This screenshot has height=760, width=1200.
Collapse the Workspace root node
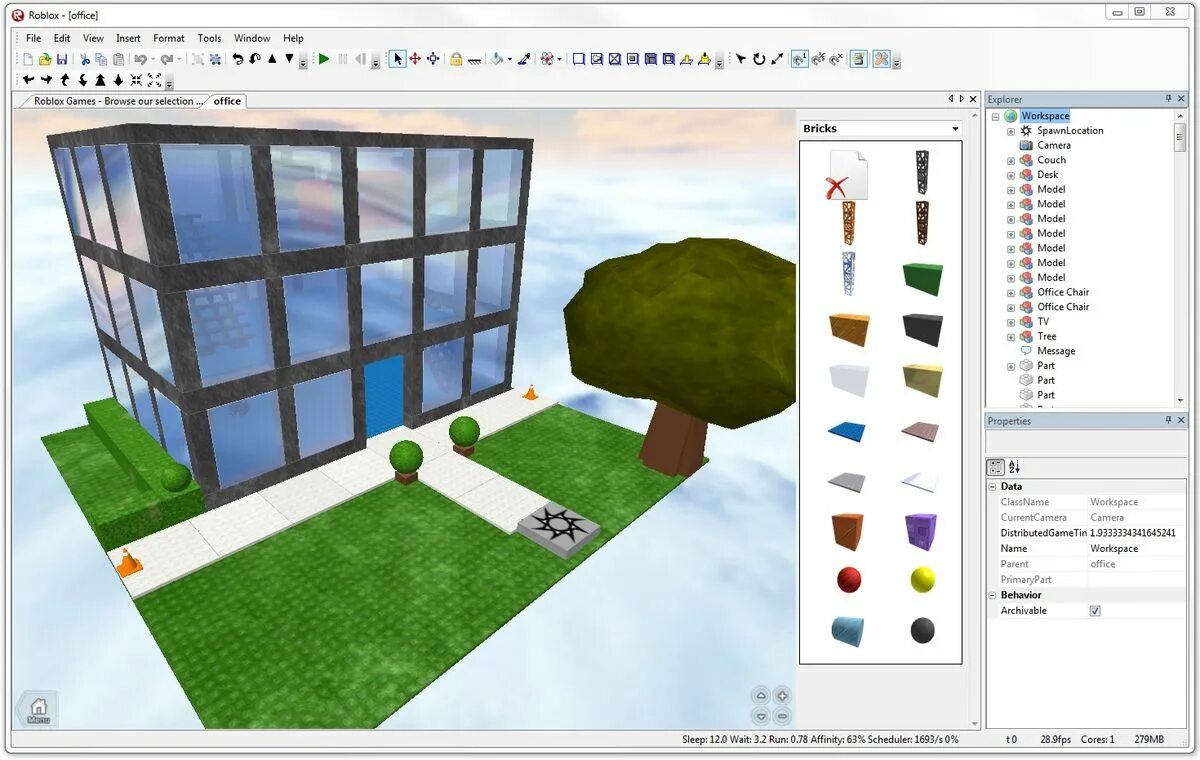point(996,116)
